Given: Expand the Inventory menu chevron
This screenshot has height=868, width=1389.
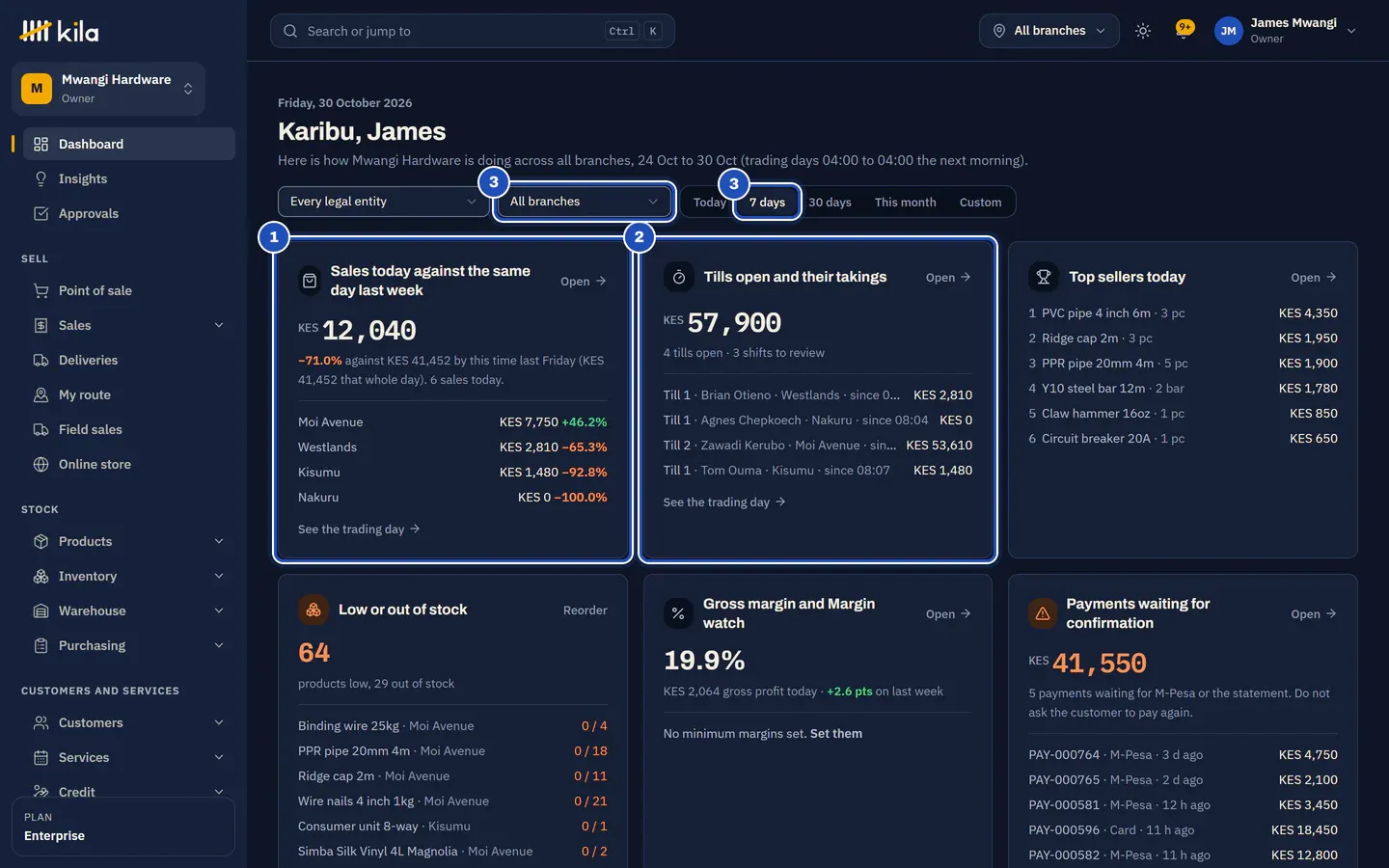Looking at the screenshot, I should click(x=219, y=576).
